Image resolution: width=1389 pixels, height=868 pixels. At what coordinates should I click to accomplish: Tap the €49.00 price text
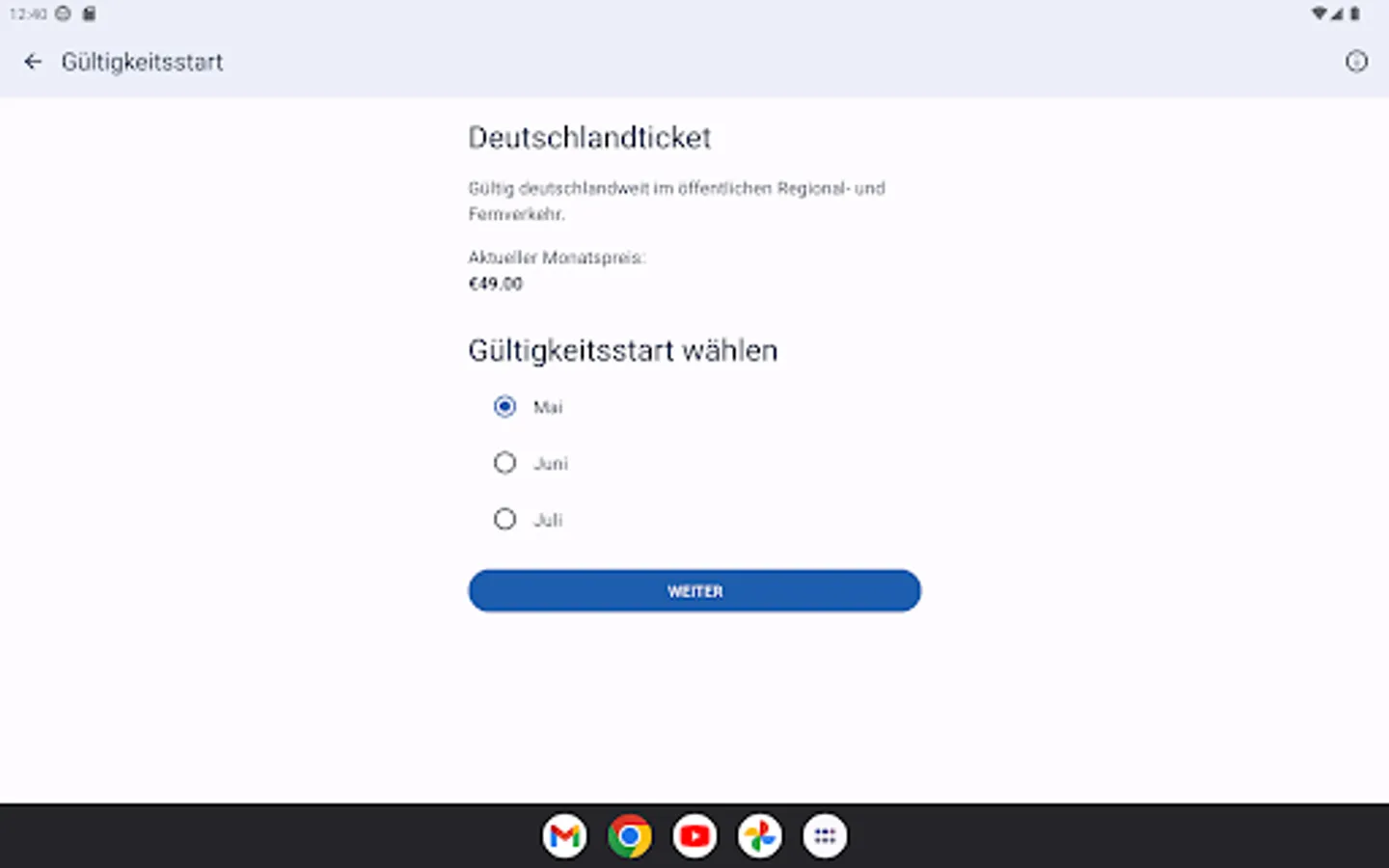coord(496,284)
